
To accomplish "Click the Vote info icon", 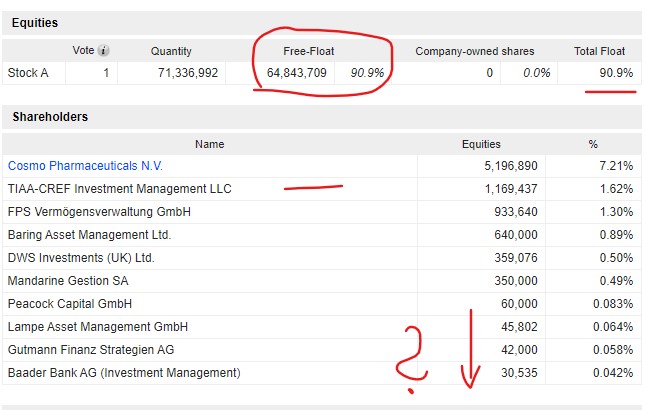I will tap(104, 51).
